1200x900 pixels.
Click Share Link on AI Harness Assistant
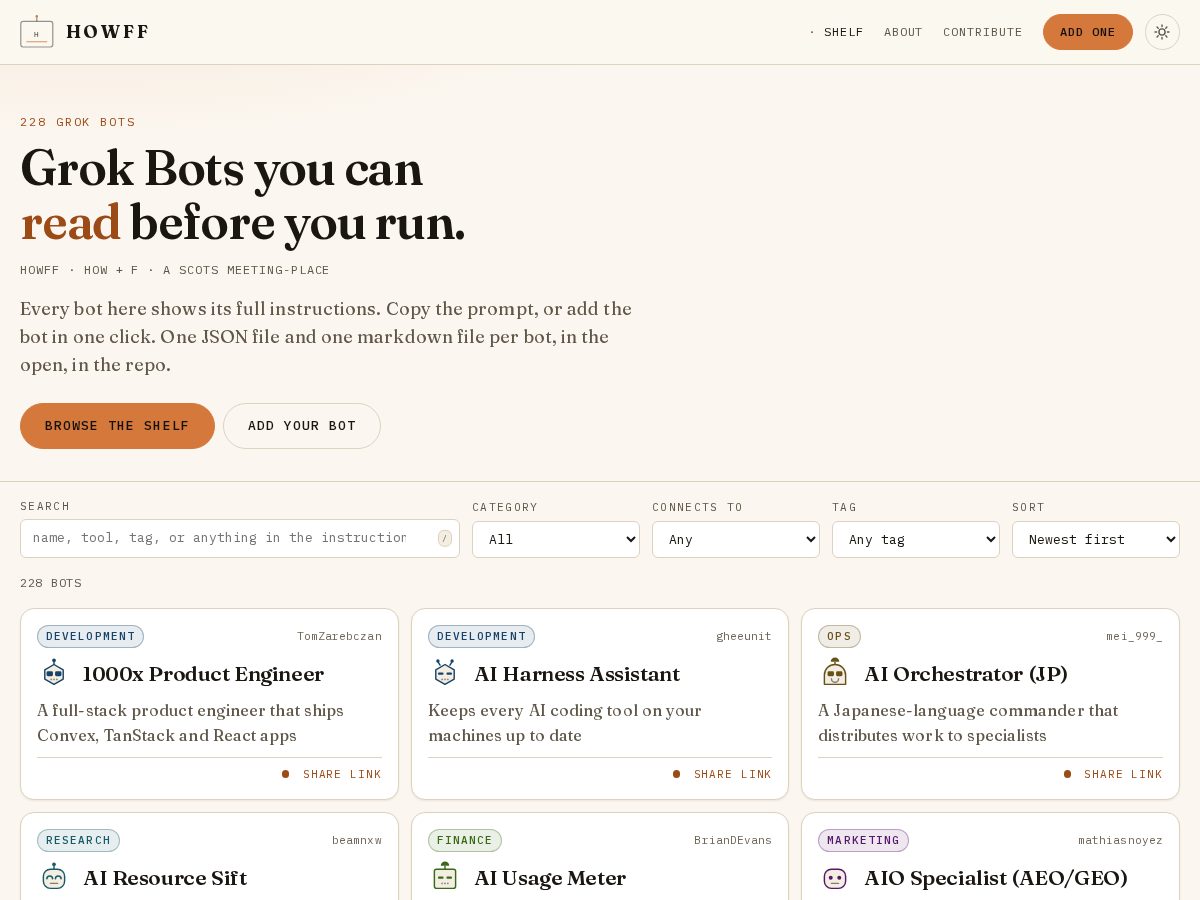point(722,774)
